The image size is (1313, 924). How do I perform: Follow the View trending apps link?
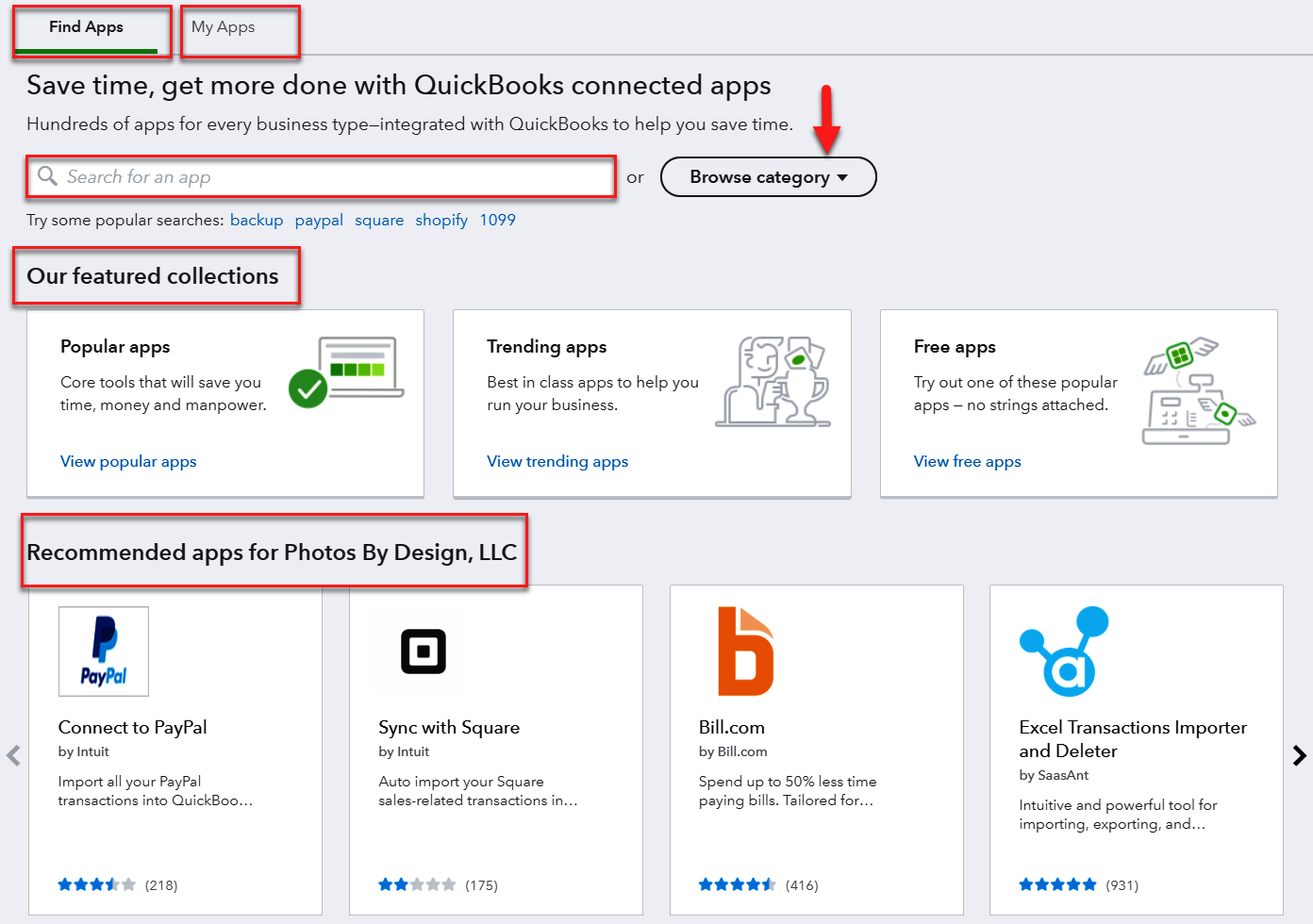[x=557, y=461]
